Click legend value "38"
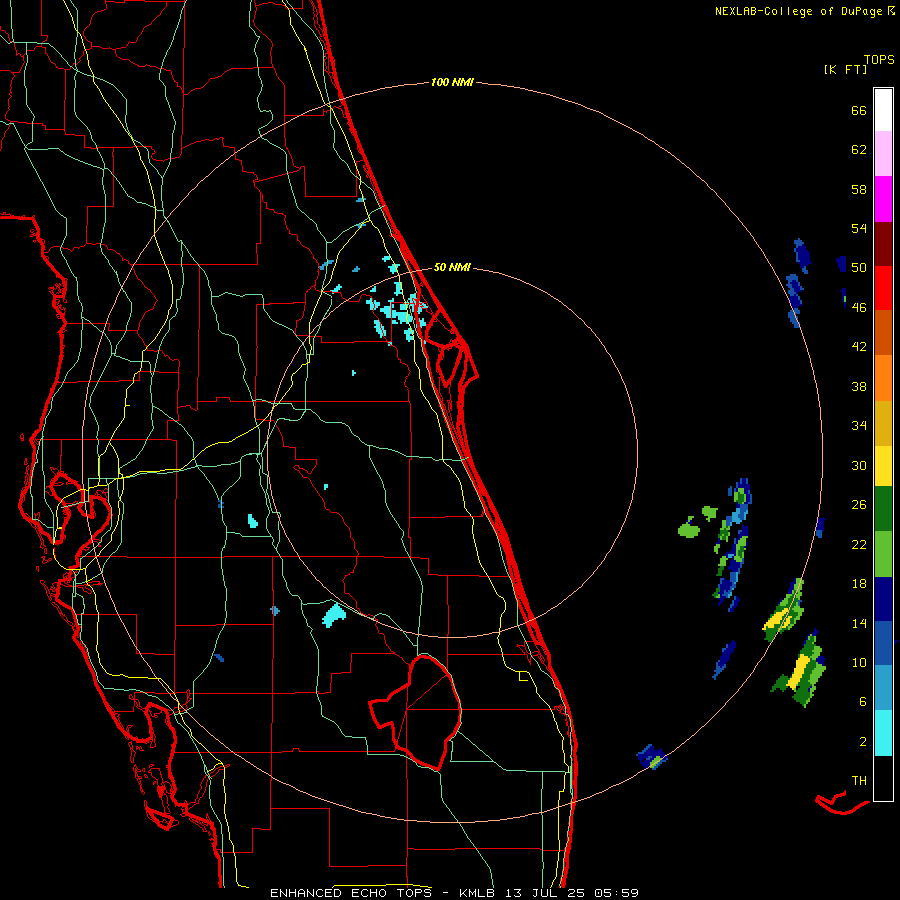The image size is (900, 900). [x=859, y=386]
